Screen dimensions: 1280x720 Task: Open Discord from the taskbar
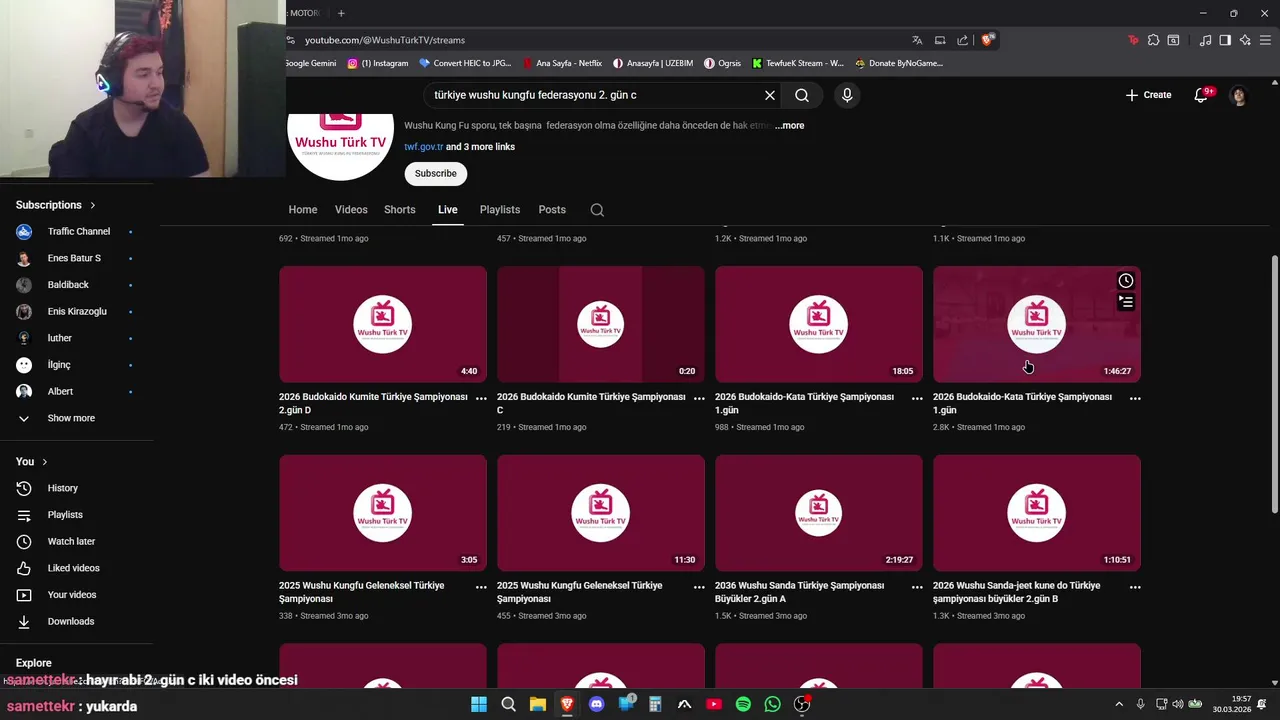pos(597,704)
